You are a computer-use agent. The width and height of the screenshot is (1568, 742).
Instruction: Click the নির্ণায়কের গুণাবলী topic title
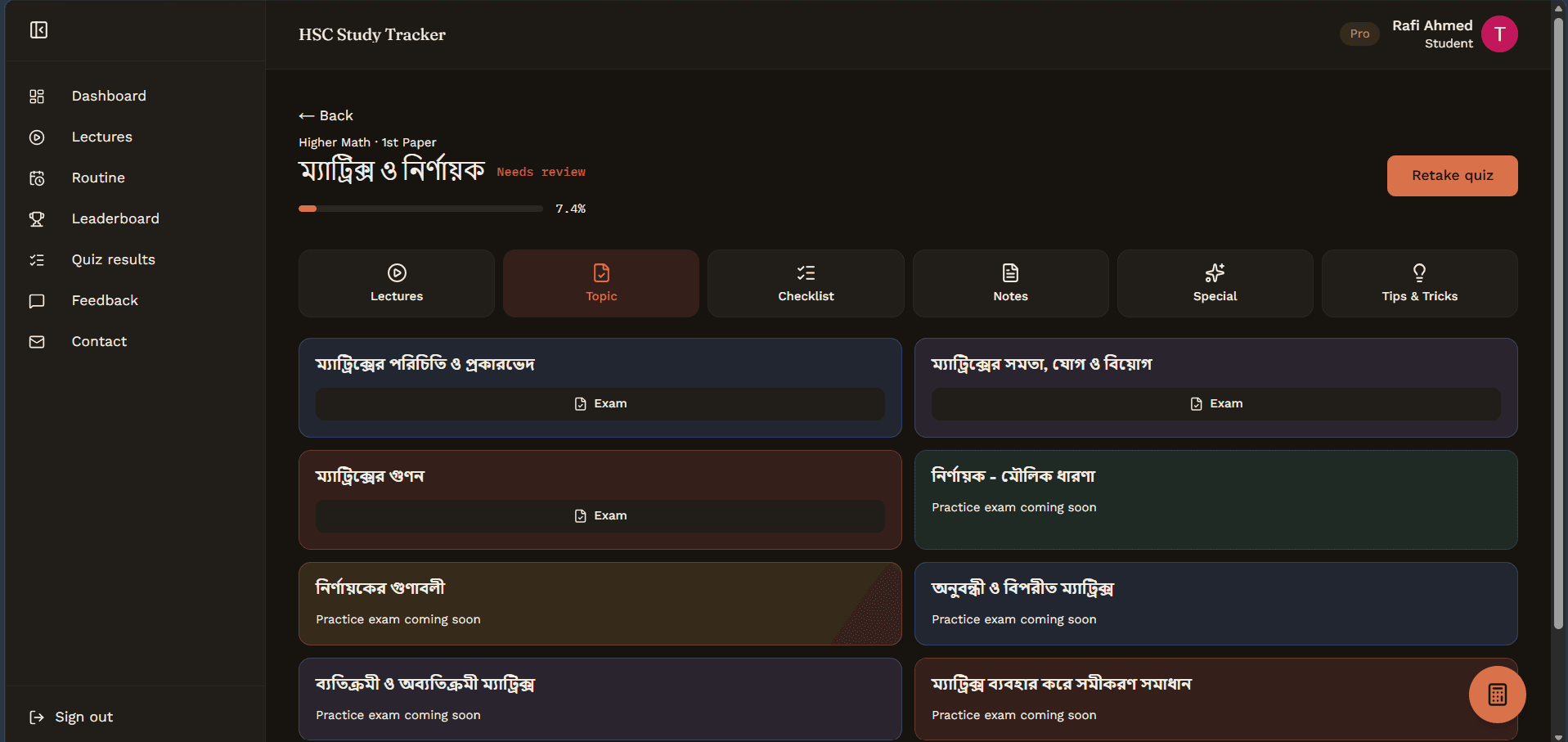click(380, 588)
